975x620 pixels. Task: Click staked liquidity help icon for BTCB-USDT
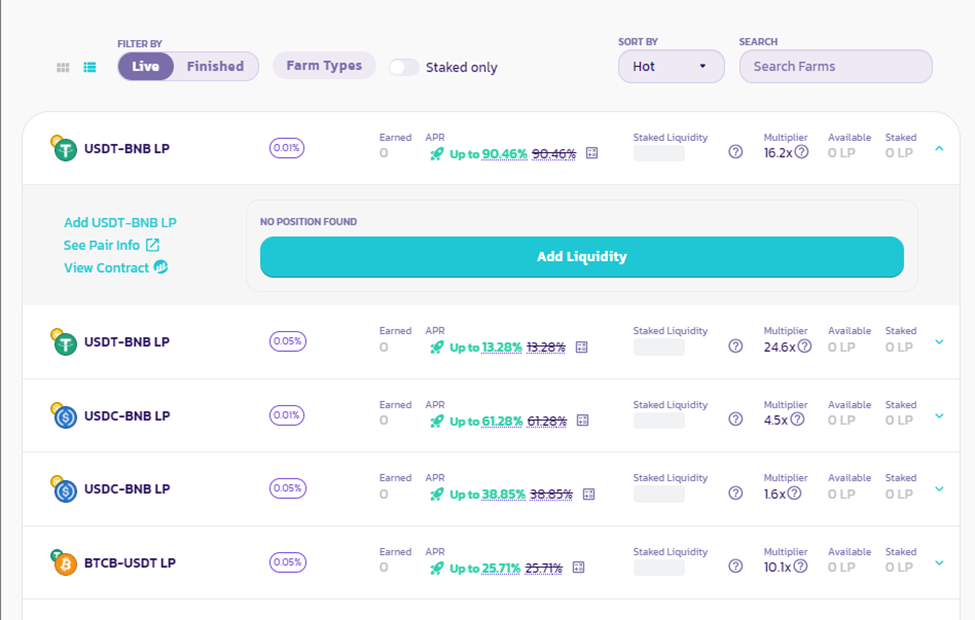(x=736, y=566)
